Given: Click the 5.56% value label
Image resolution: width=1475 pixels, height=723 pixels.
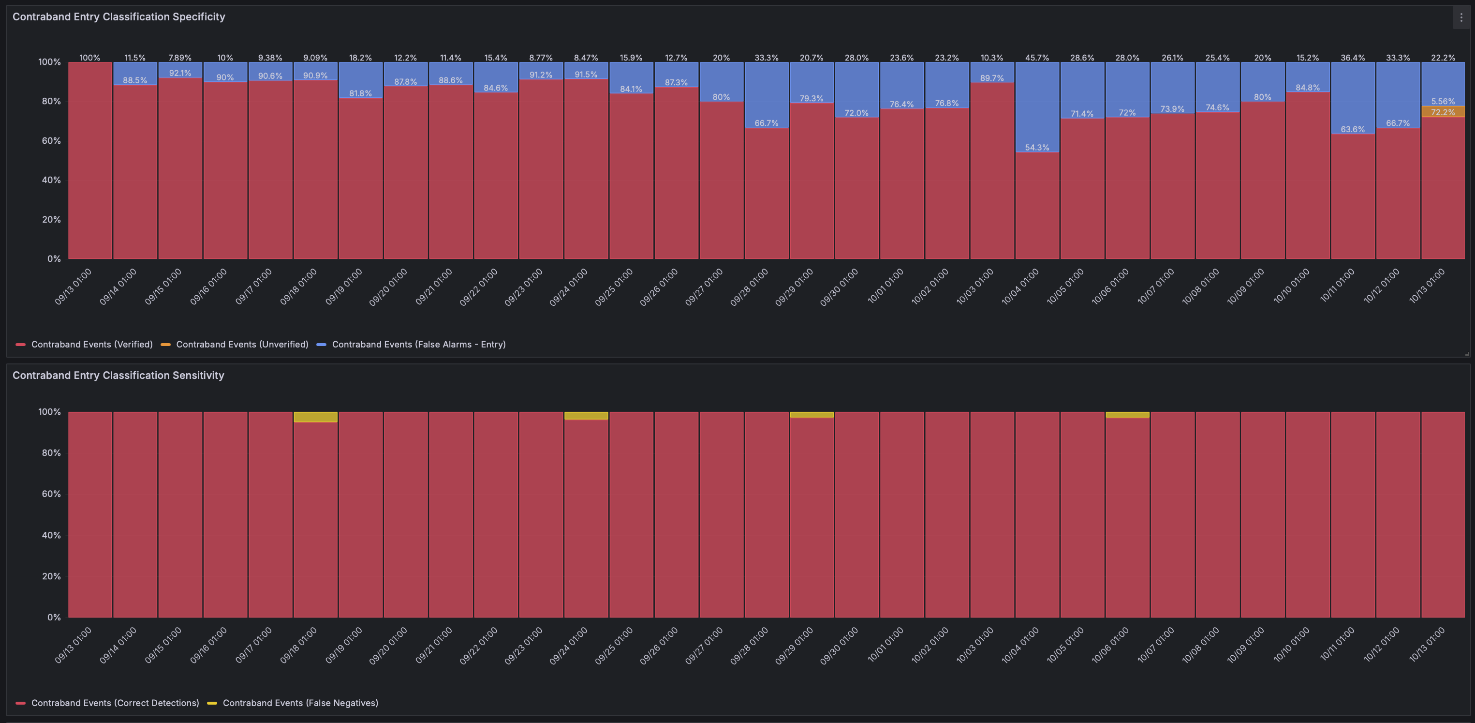Looking at the screenshot, I should [x=1443, y=101].
